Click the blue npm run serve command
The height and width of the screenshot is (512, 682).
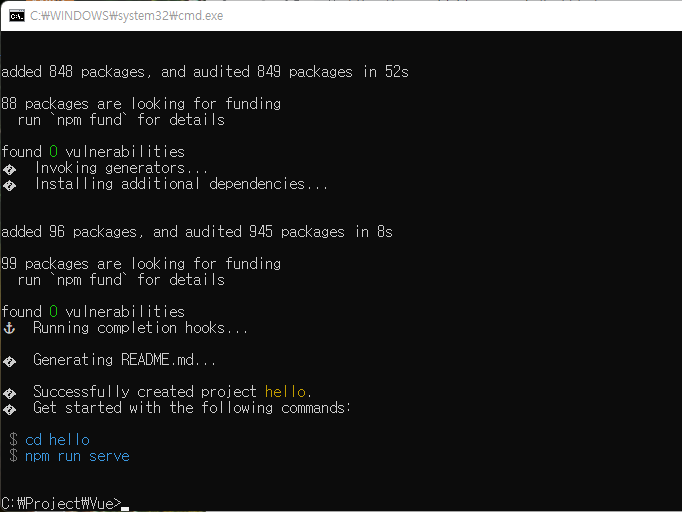(77, 456)
